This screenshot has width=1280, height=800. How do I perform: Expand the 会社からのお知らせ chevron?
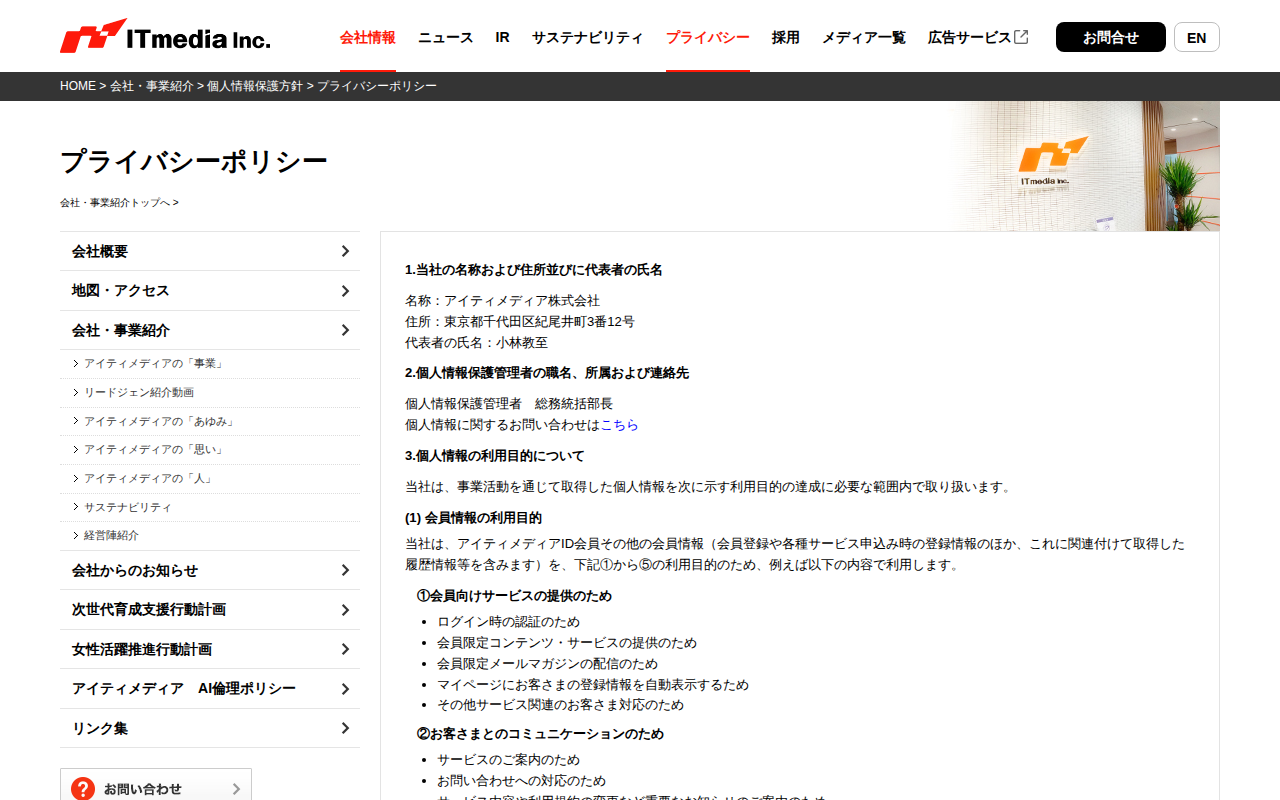point(345,570)
